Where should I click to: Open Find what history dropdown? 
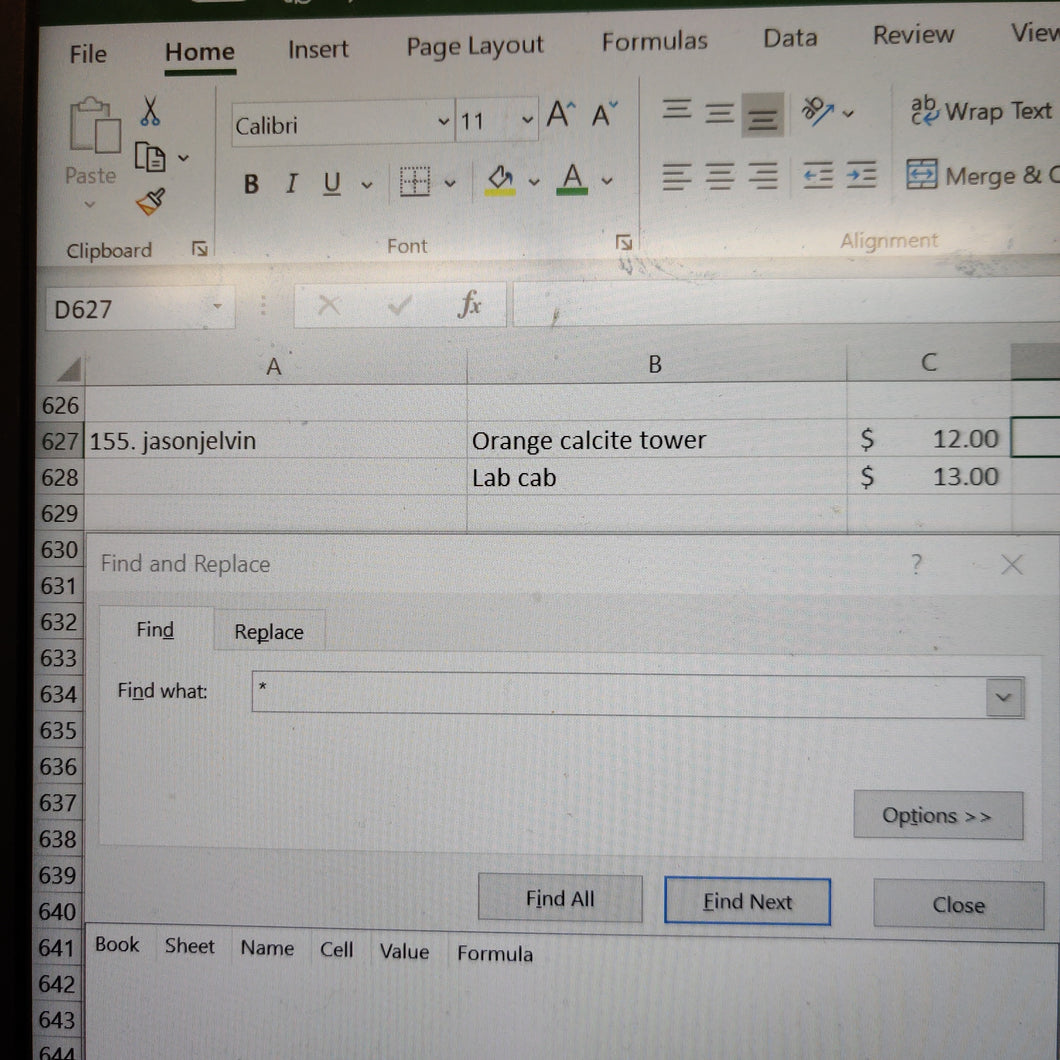pyautogui.click(x=1004, y=698)
